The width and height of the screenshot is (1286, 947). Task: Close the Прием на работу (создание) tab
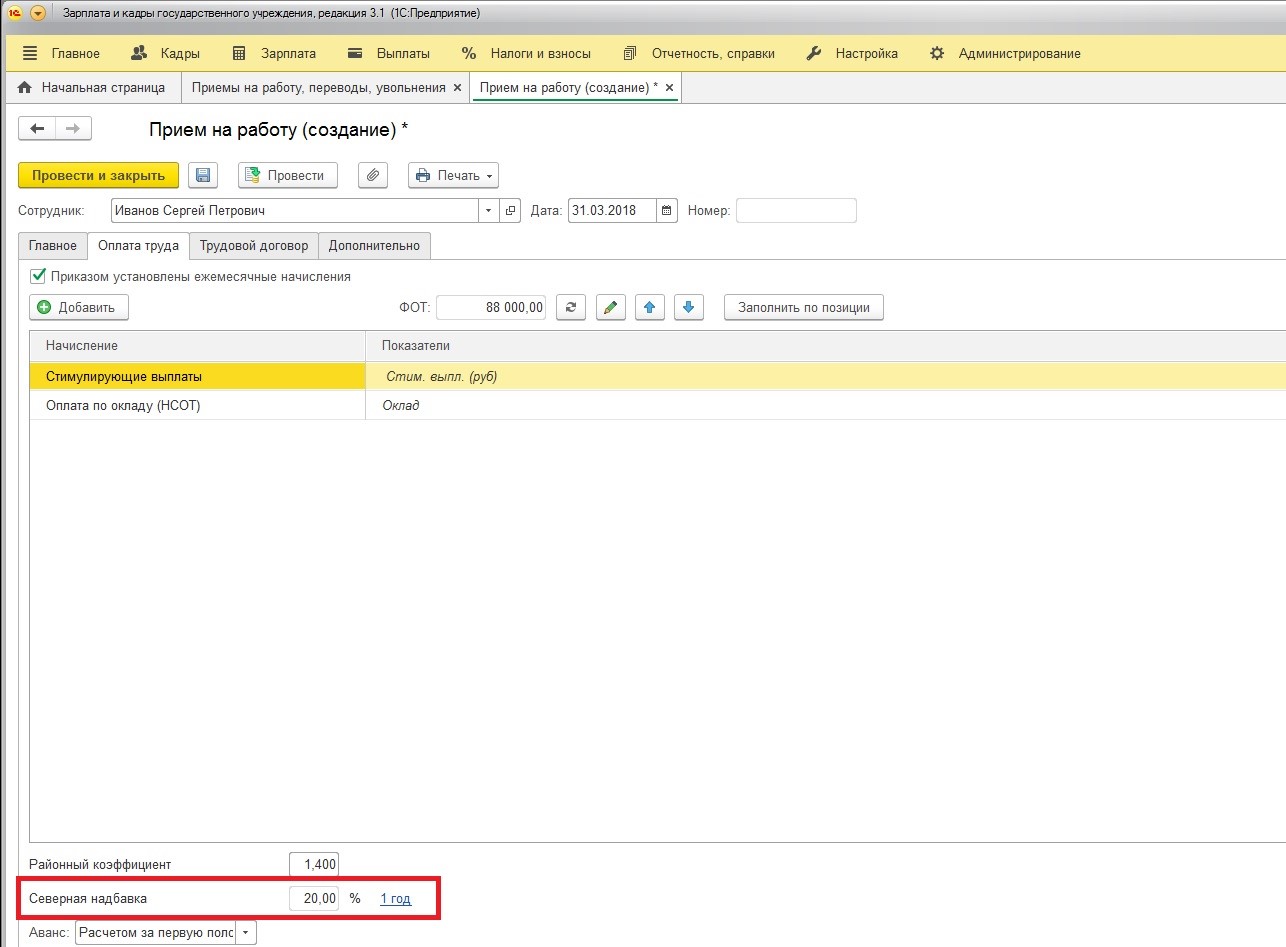point(670,88)
